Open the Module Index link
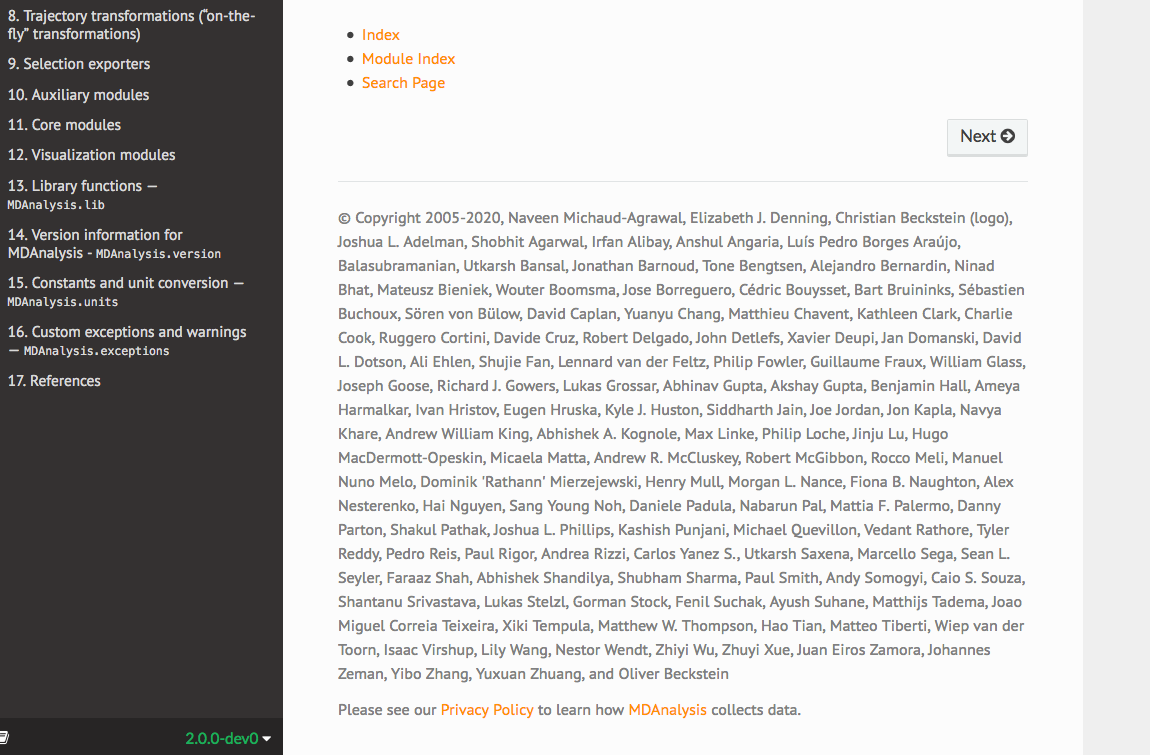 (x=409, y=59)
